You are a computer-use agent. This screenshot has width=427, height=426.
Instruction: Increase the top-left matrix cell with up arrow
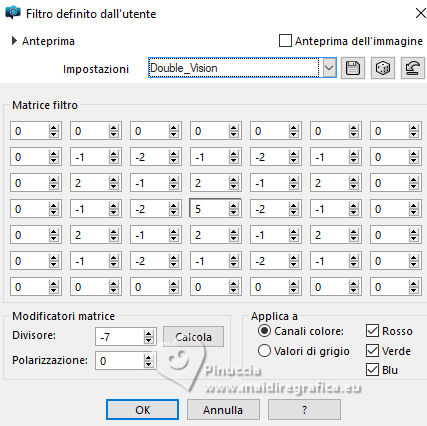54,128
